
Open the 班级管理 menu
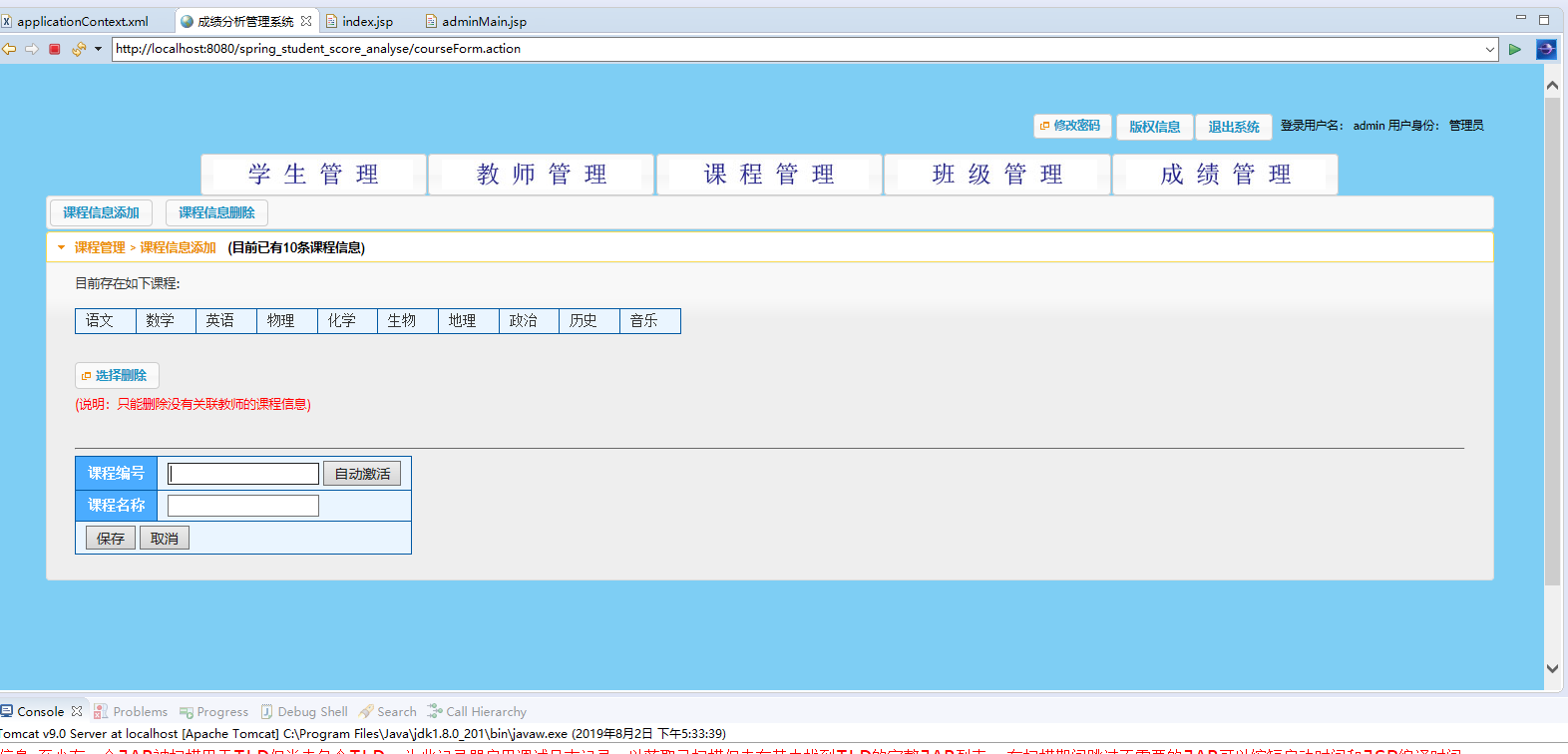click(997, 175)
